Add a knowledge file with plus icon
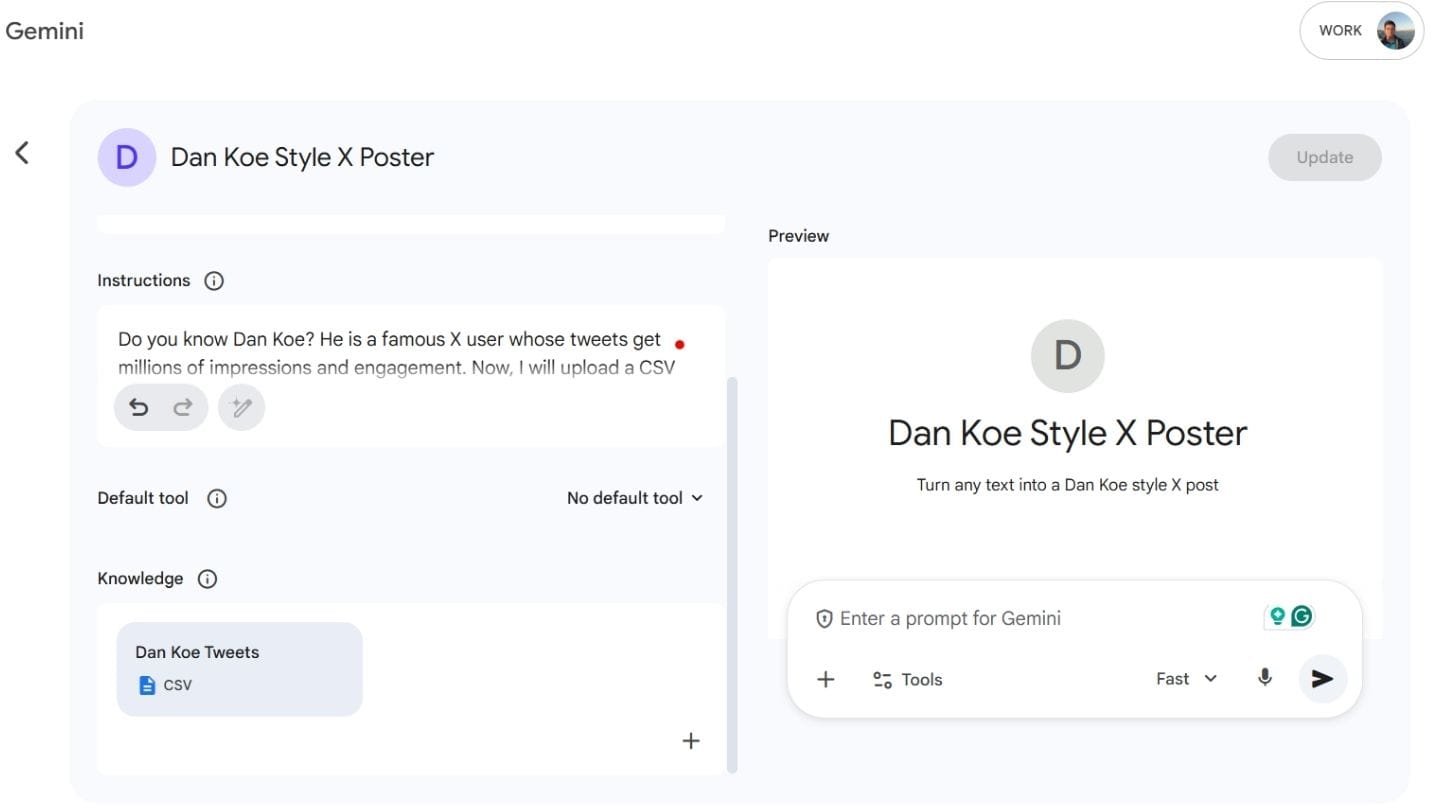 [x=690, y=741]
